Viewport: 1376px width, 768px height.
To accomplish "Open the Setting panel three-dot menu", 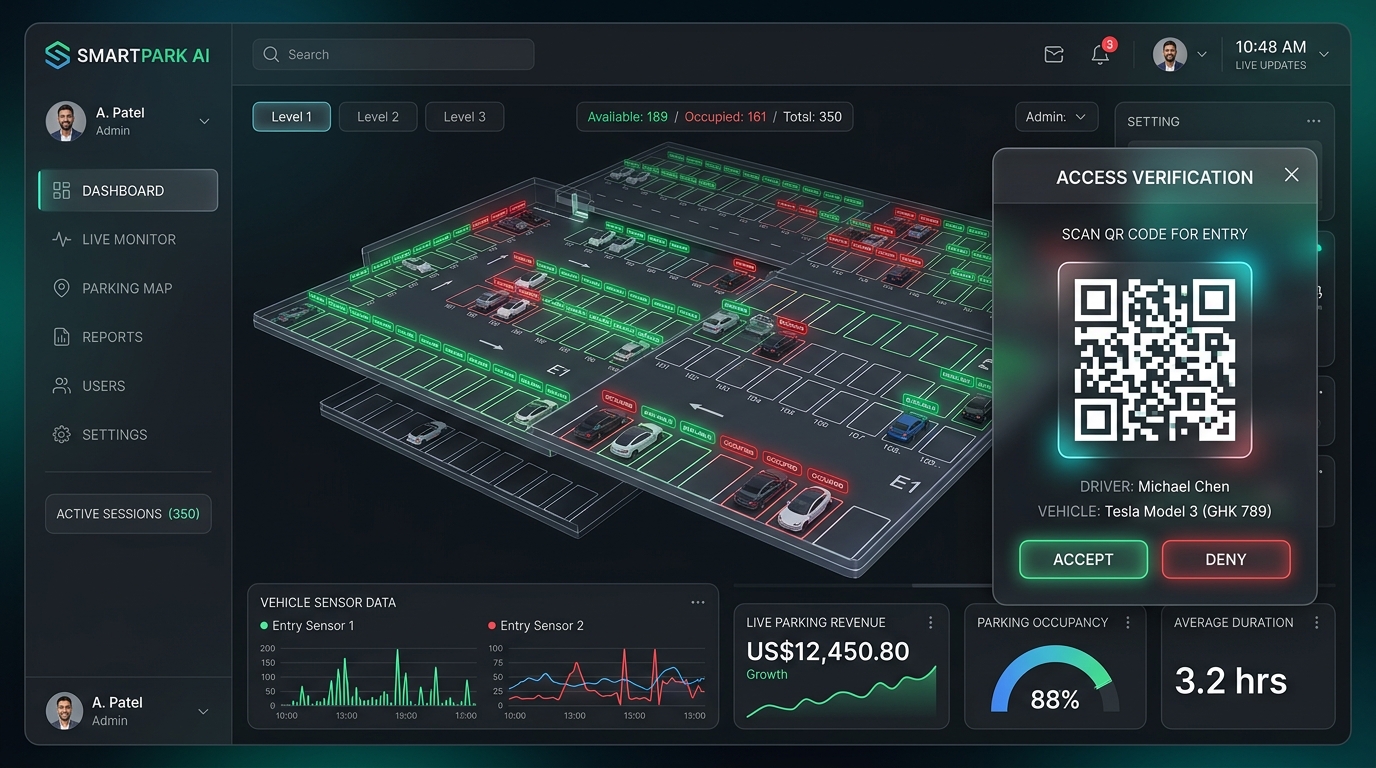I will (1313, 121).
